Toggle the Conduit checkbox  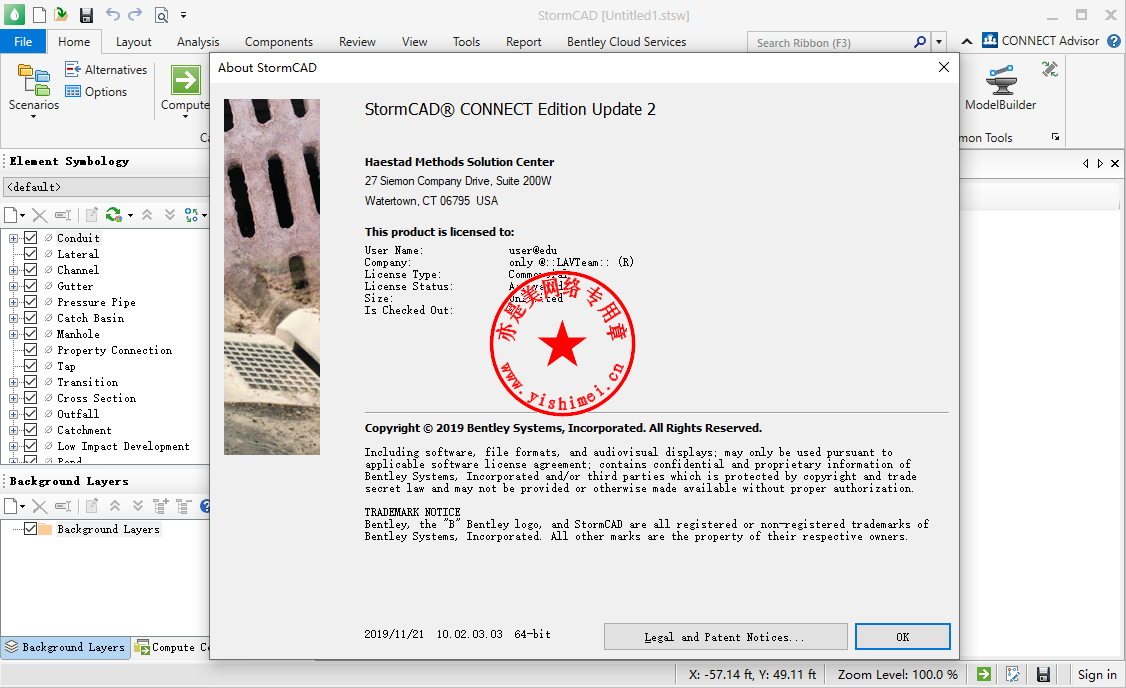(30, 238)
